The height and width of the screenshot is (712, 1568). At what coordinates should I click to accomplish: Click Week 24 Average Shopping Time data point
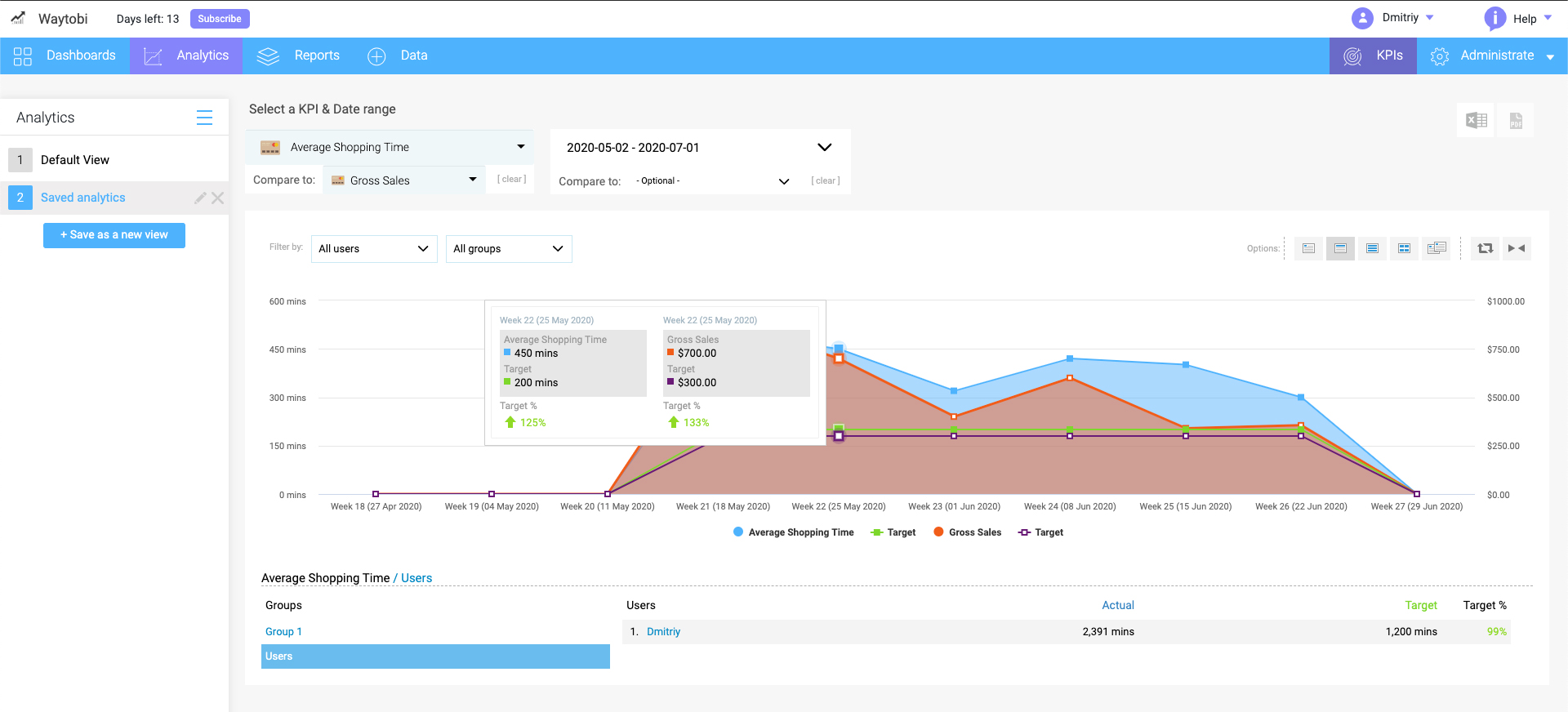1070,358
